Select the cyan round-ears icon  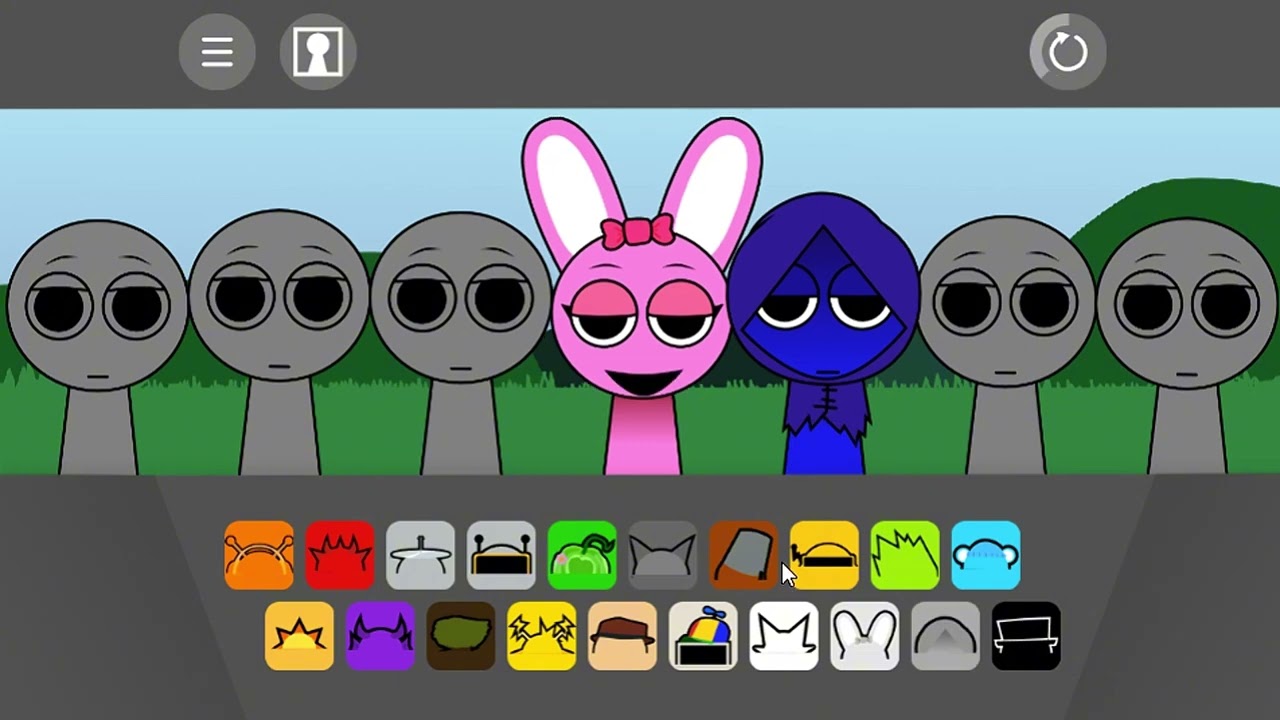point(986,555)
